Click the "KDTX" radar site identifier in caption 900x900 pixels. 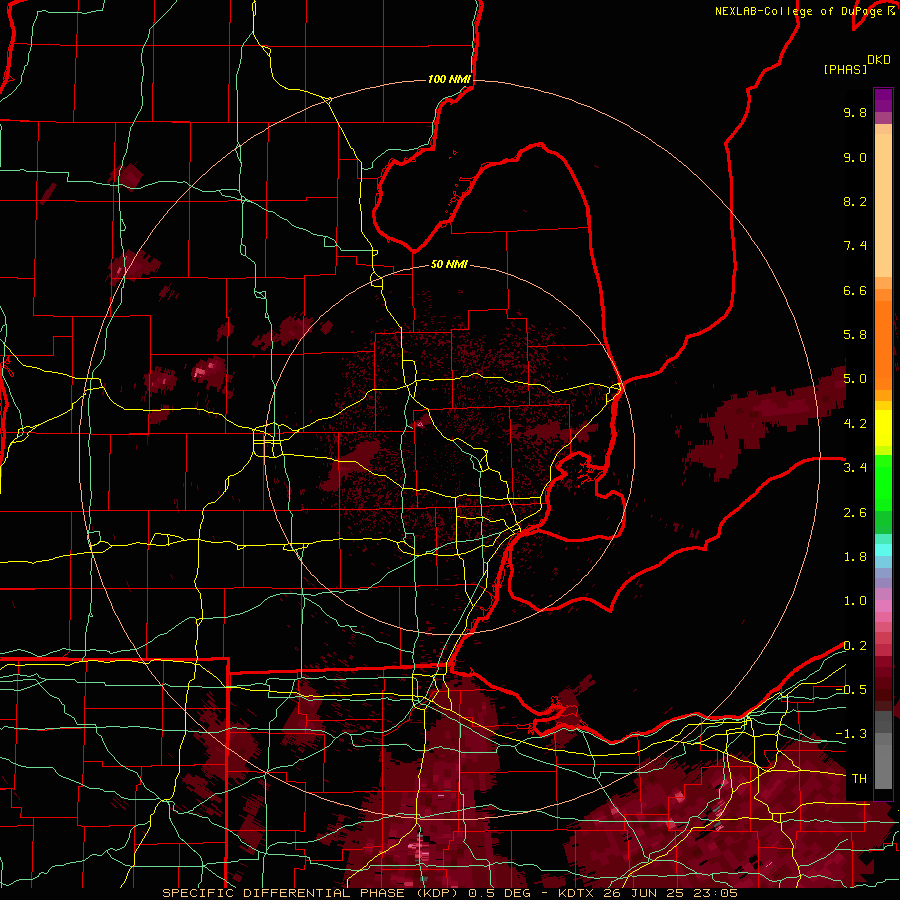tap(577, 893)
